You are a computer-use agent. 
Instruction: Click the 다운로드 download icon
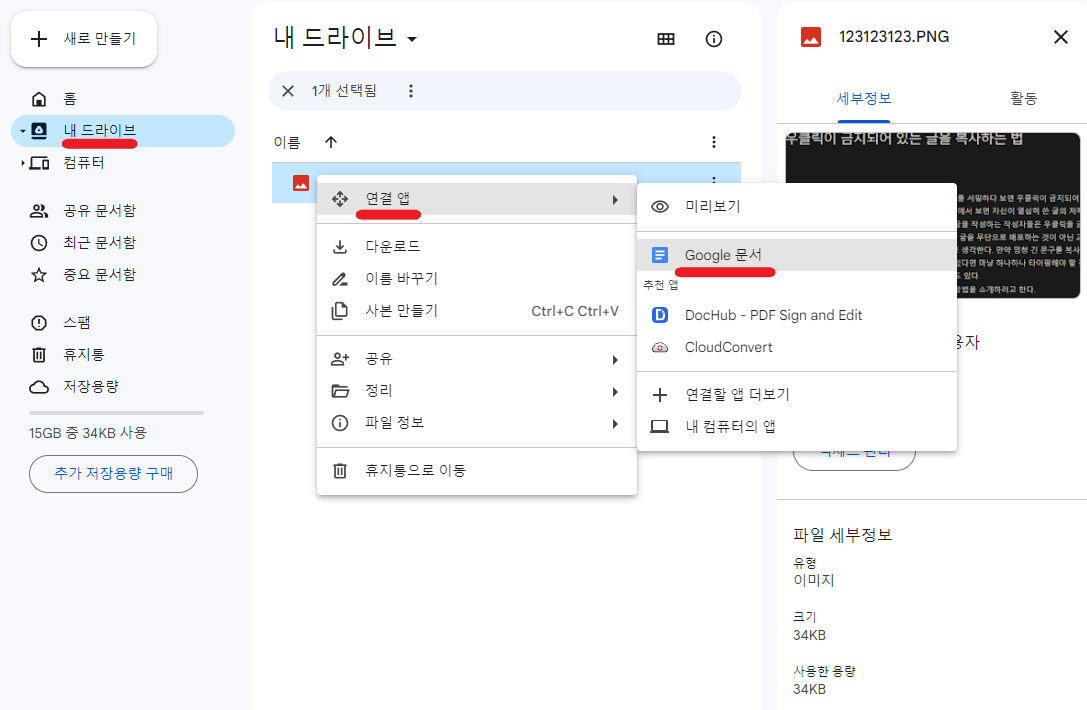tap(340, 246)
